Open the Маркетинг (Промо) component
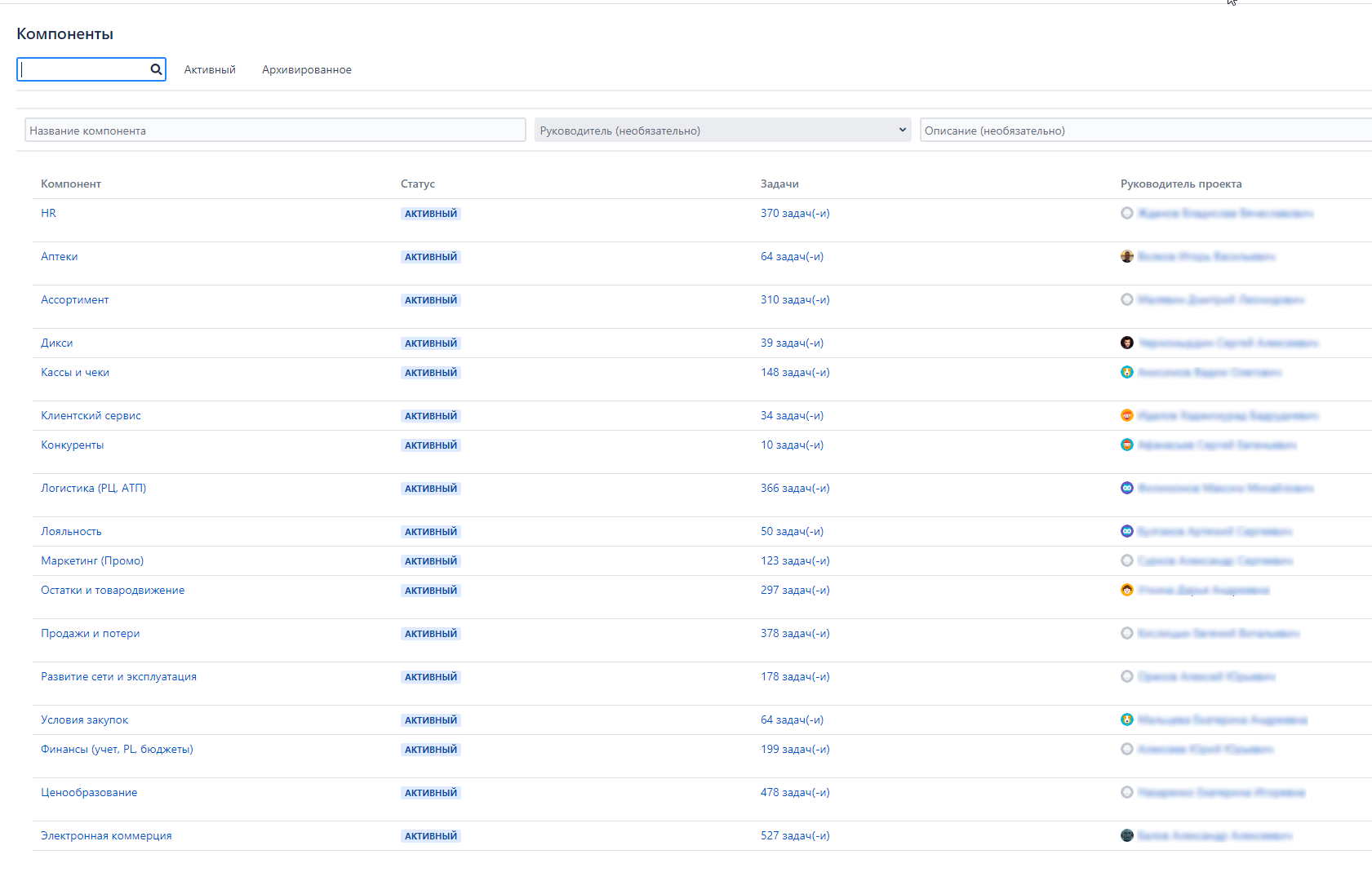This screenshot has width=1372, height=881. tap(92, 560)
